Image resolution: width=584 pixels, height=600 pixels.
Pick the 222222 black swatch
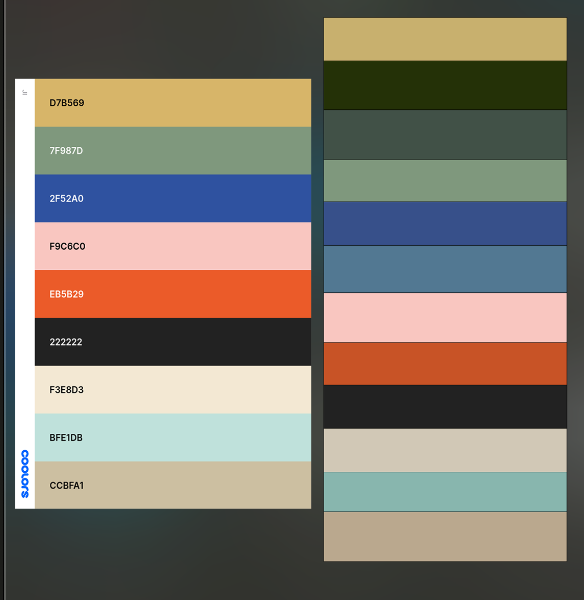(x=173, y=342)
